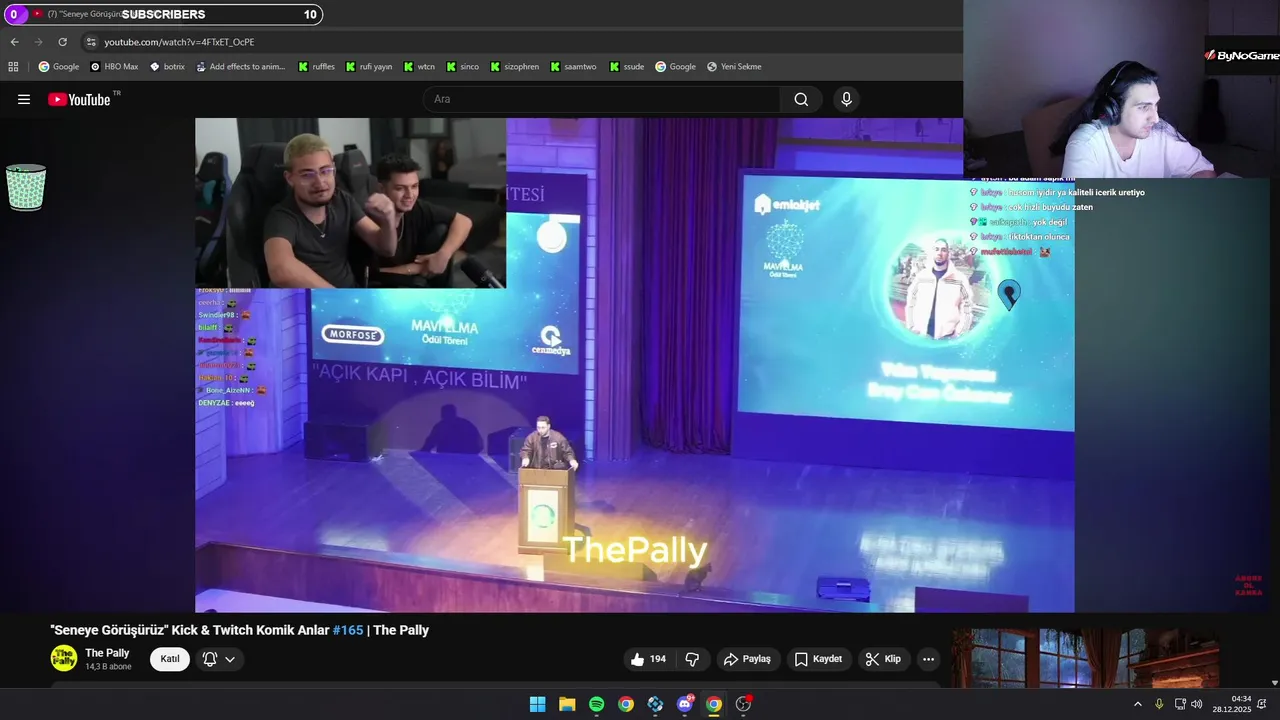Click the "14,3 B abone" subscriber count text
Screen dimensions: 1280x720
coord(108,667)
